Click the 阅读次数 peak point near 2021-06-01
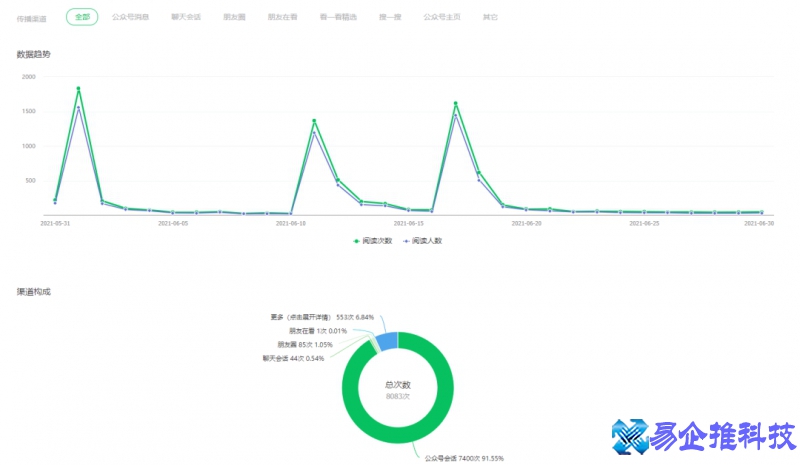This screenshot has height=465, width=800. (79, 88)
